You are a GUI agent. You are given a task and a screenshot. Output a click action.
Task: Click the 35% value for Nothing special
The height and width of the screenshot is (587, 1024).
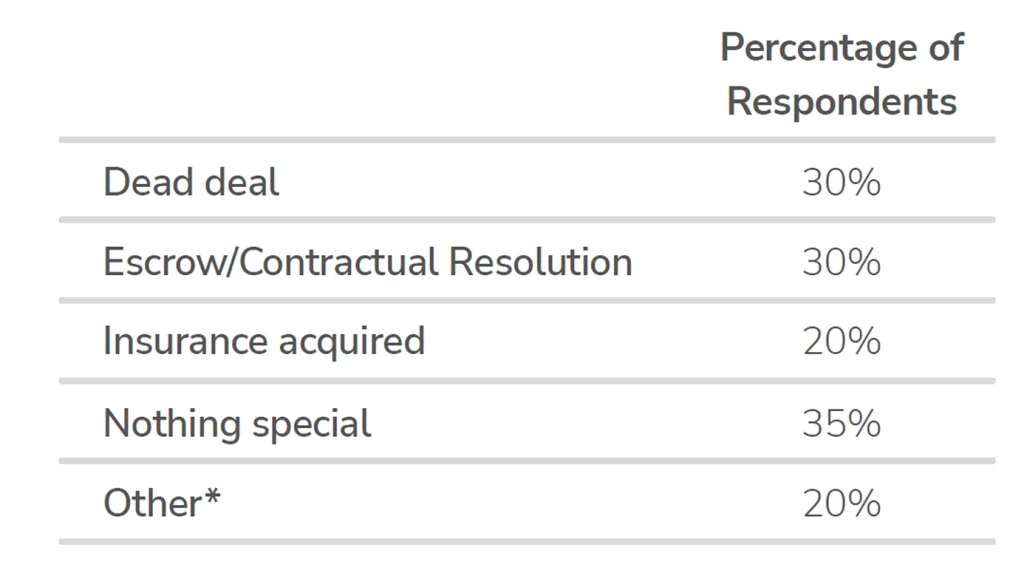841,423
